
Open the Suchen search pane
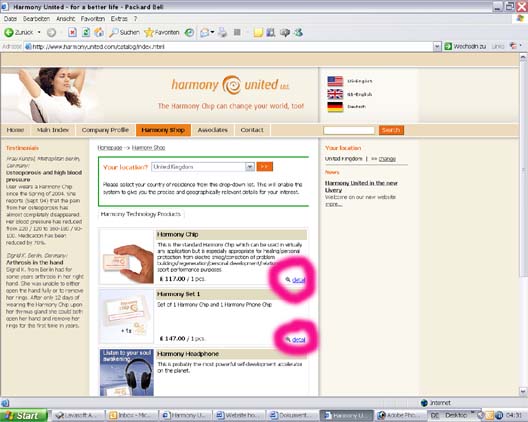click(x=124, y=32)
